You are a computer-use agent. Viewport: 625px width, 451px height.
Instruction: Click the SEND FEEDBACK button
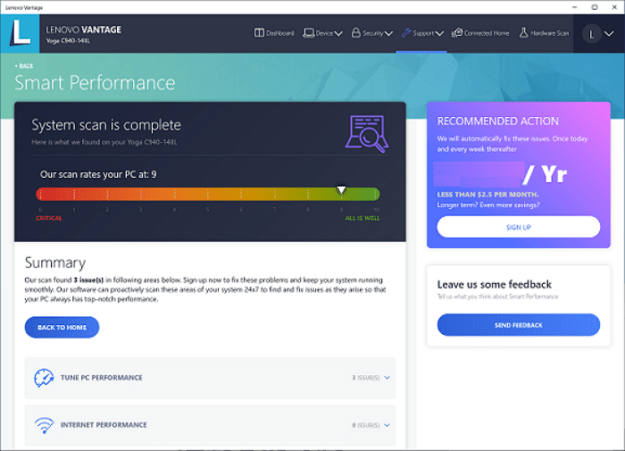pyautogui.click(x=518, y=325)
